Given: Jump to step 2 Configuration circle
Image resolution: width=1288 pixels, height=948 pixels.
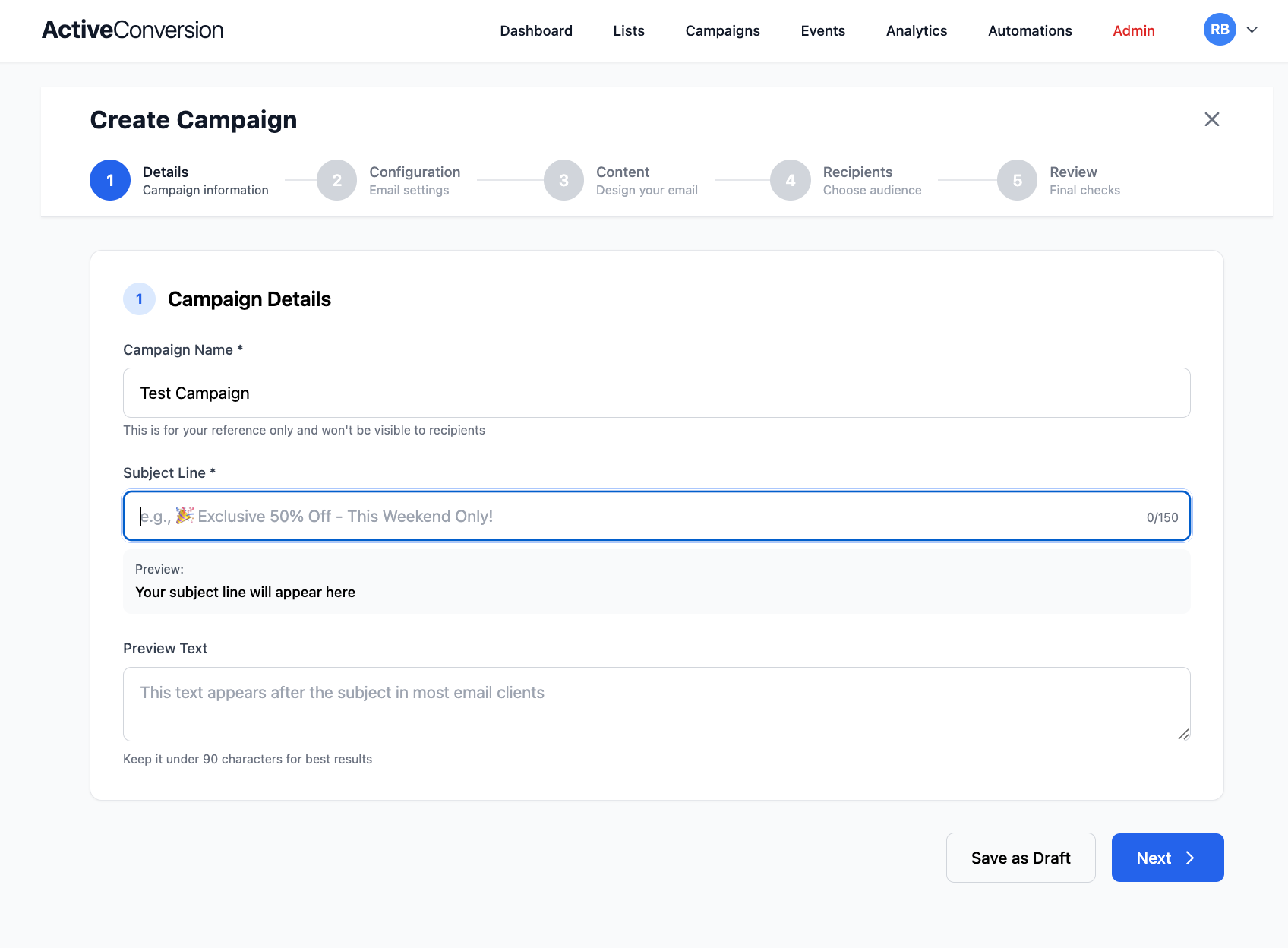Looking at the screenshot, I should click(336, 180).
